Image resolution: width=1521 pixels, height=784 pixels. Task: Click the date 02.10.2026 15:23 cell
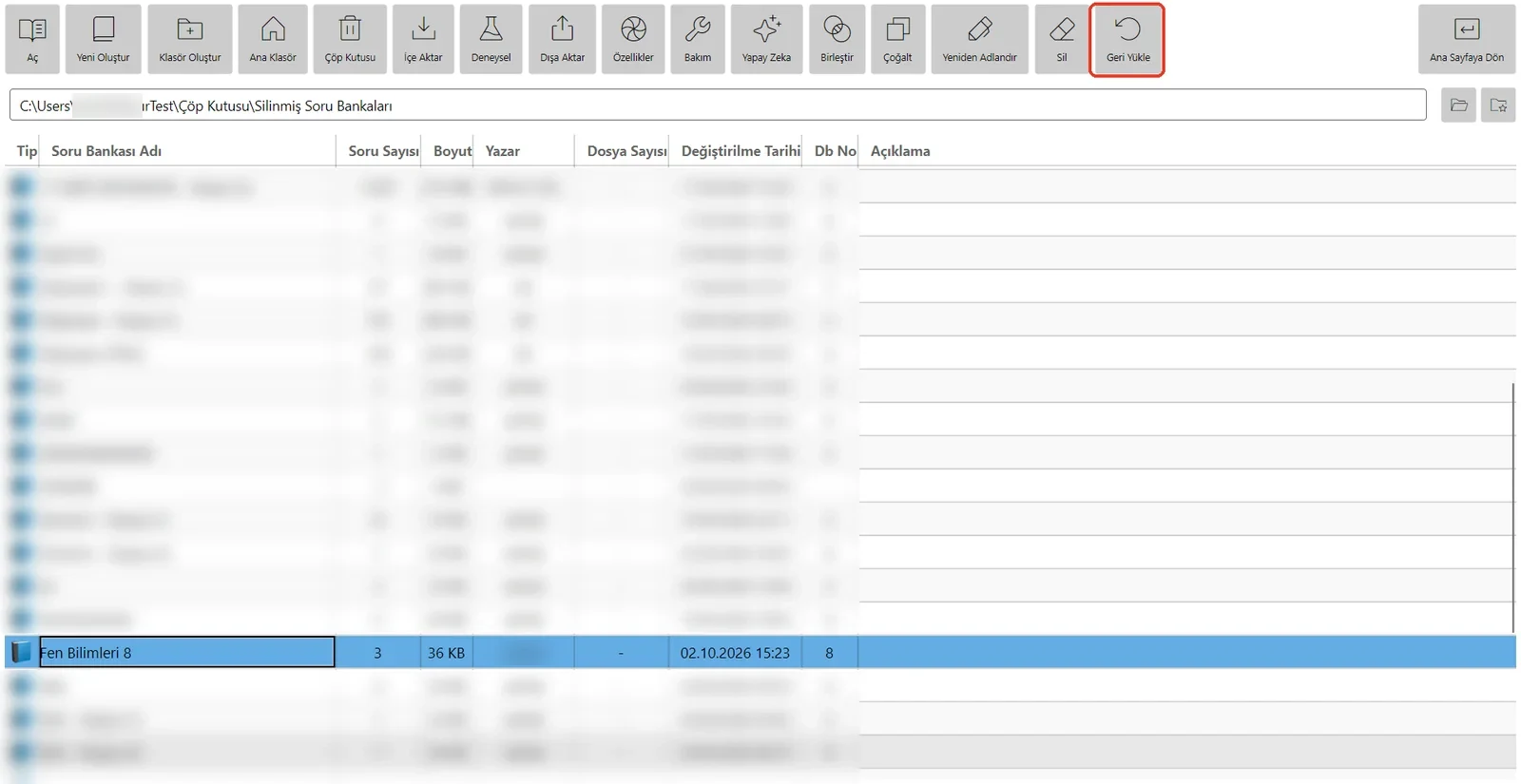coord(735,653)
